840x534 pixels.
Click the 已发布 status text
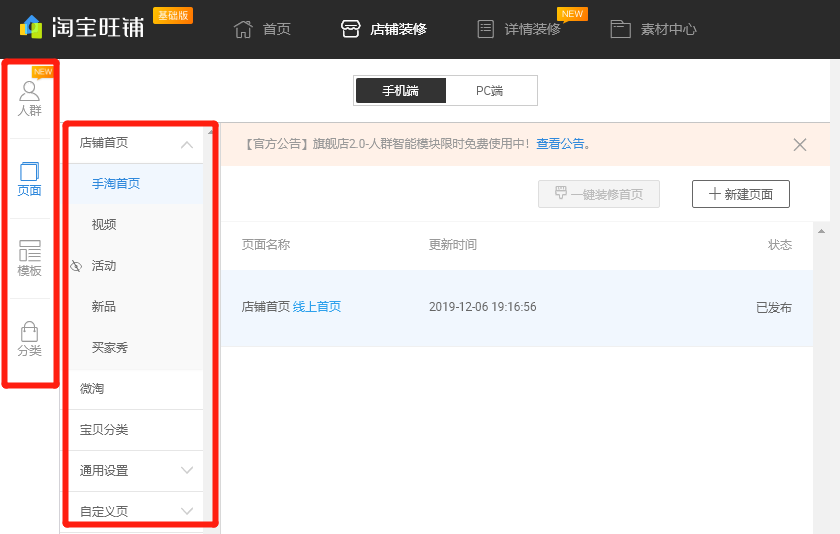pos(774,307)
